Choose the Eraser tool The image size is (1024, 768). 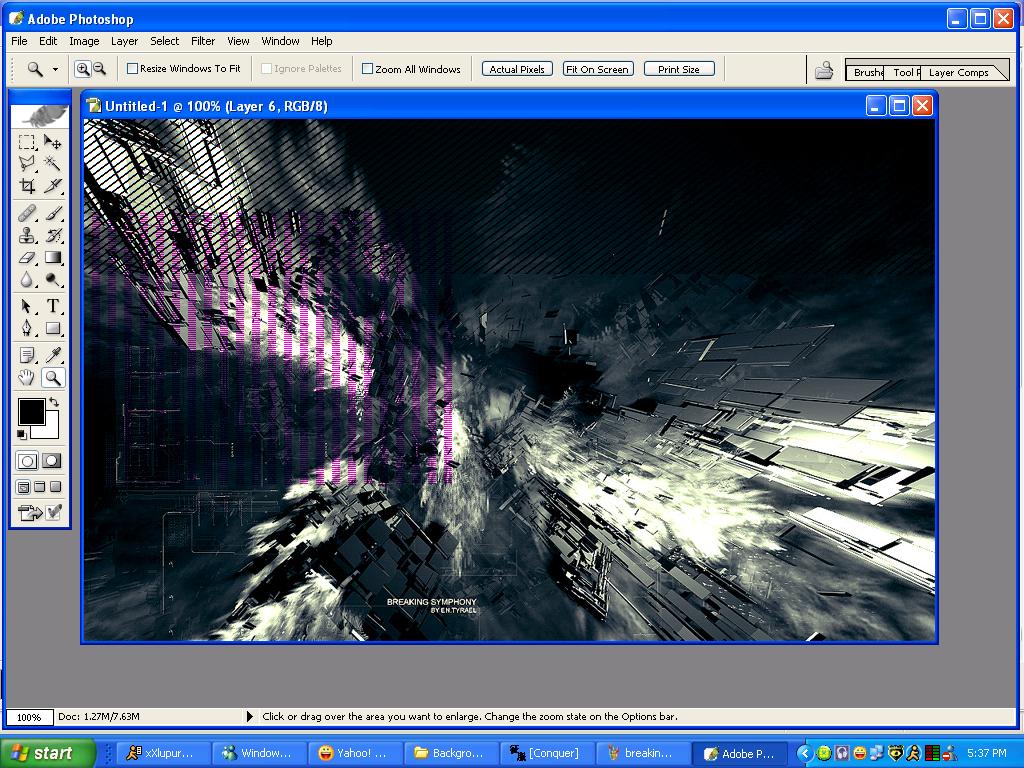click(28, 257)
